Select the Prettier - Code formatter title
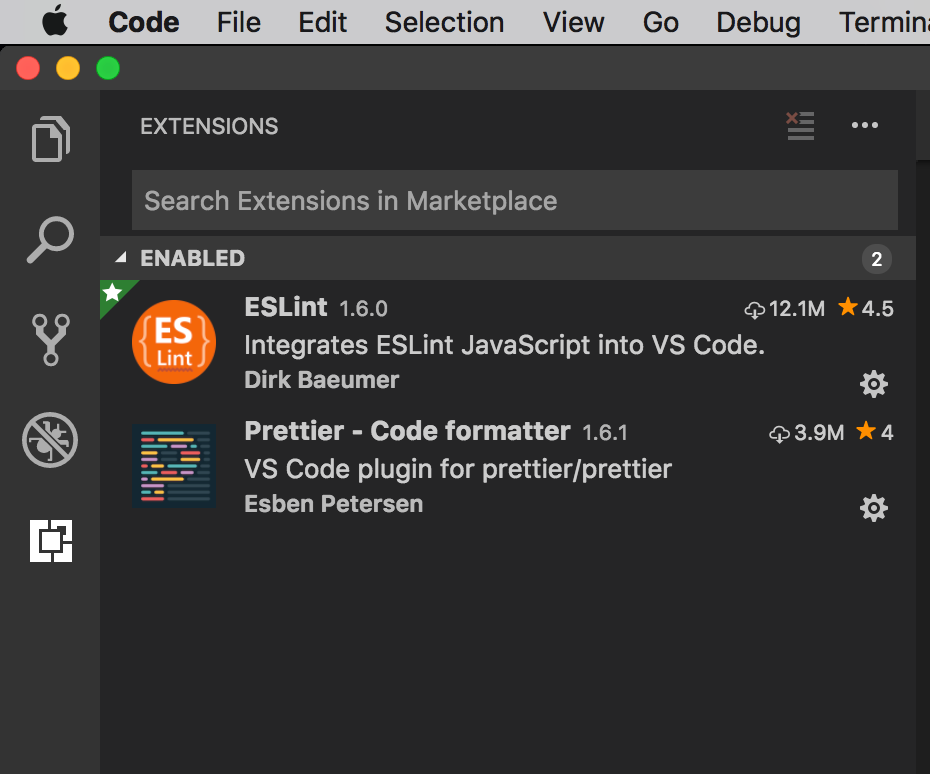 click(x=407, y=432)
